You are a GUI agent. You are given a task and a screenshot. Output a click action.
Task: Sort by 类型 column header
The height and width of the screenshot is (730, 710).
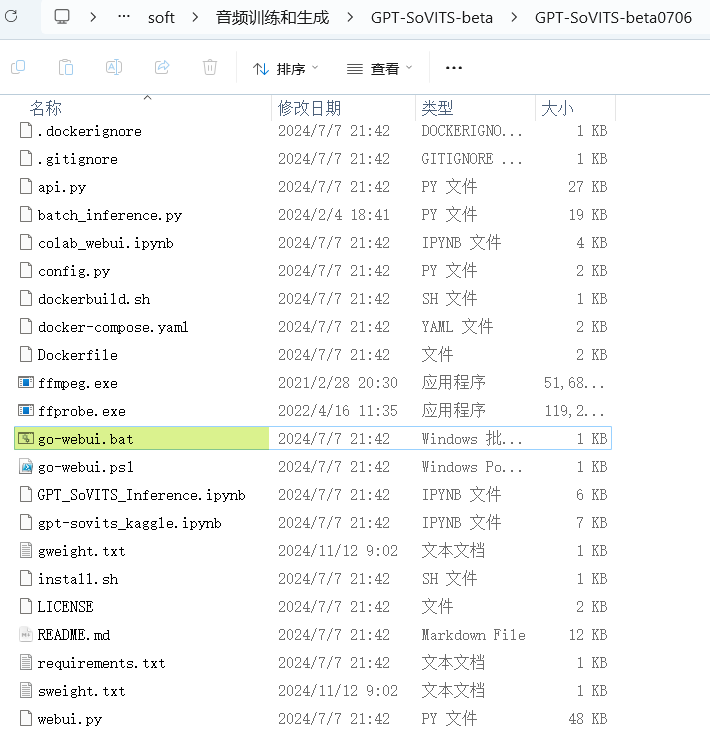click(x=437, y=108)
